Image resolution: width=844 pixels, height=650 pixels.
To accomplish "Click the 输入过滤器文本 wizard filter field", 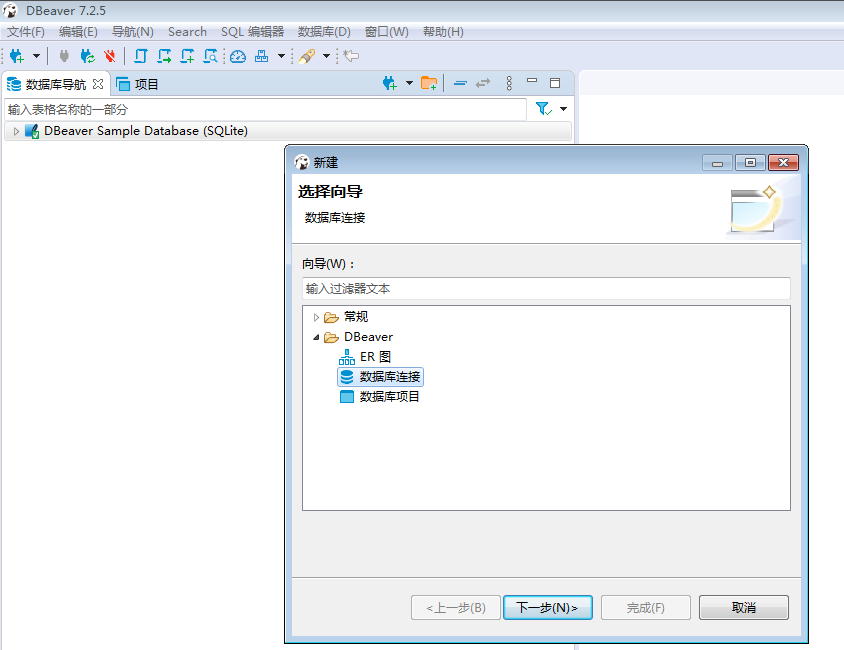I will 546,288.
